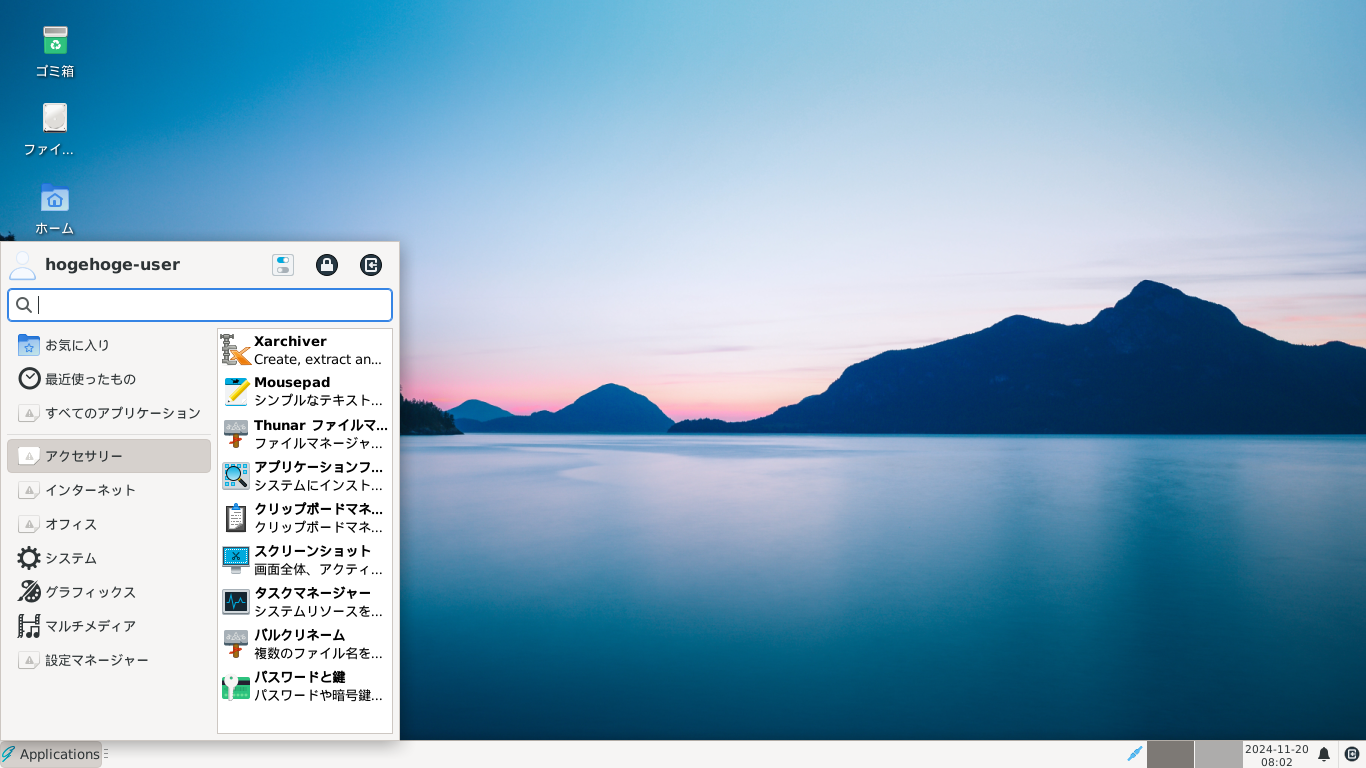1366x768 pixels.
Task: Open Whisker Menu settings via toggle icon
Action: [x=283, y=264]
